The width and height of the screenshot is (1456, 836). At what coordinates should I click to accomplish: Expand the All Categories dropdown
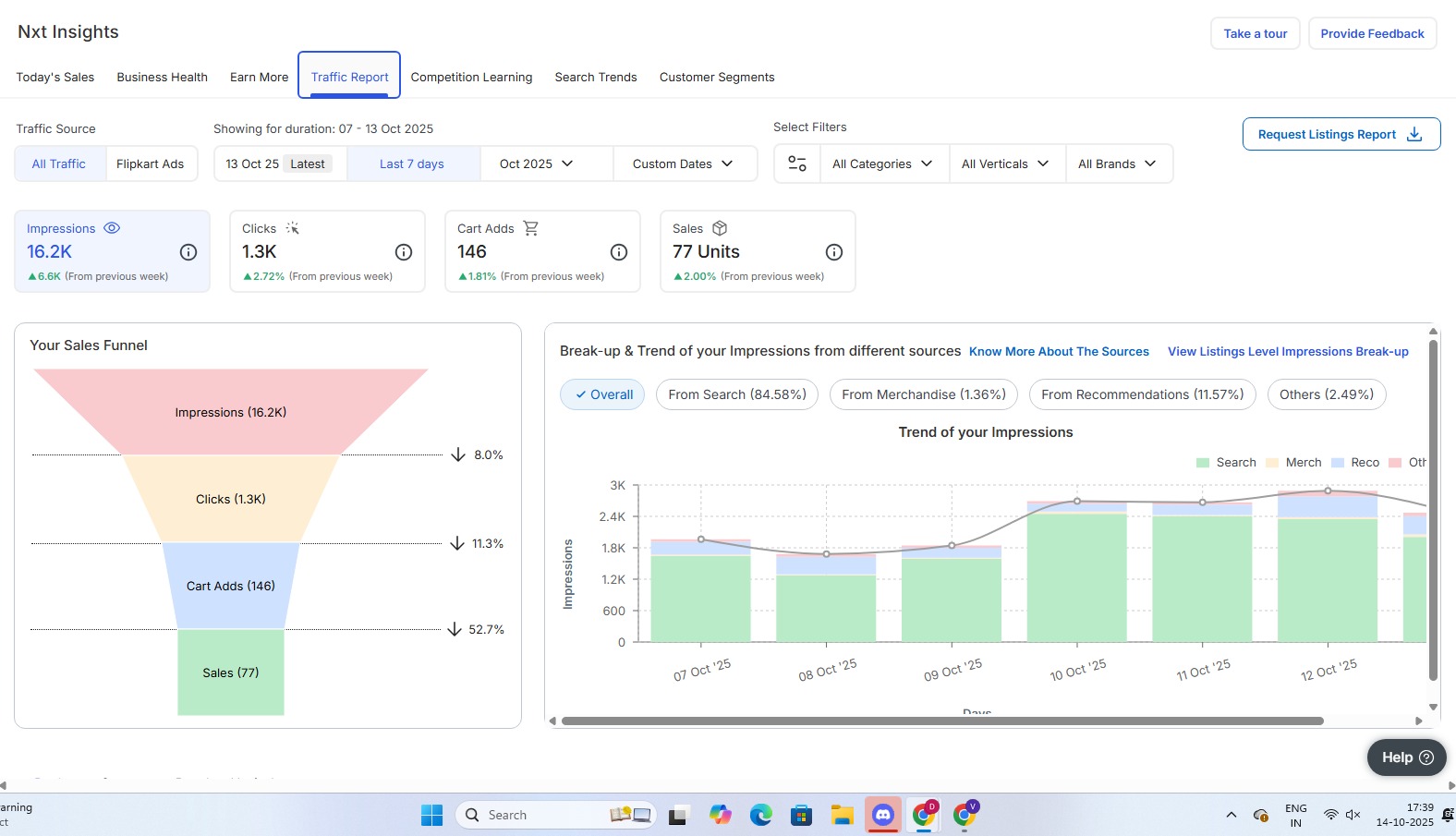882,164
